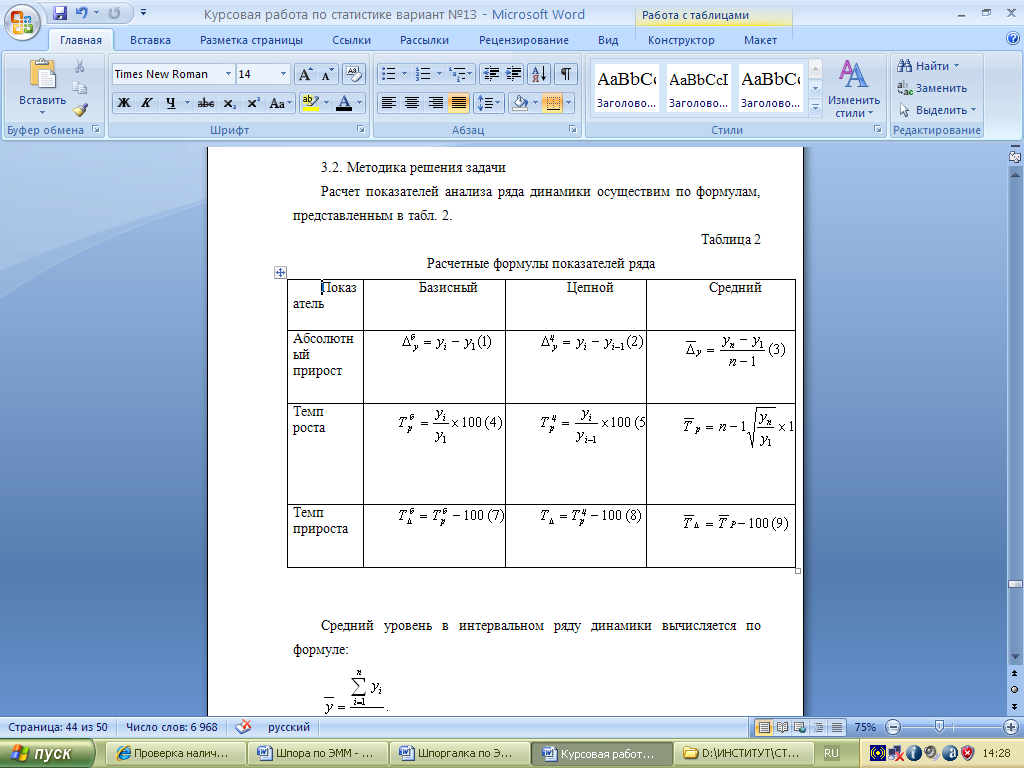Click Replace (Заменить) button
This screenshot has width=1024, height=768.
click(932, 88)
